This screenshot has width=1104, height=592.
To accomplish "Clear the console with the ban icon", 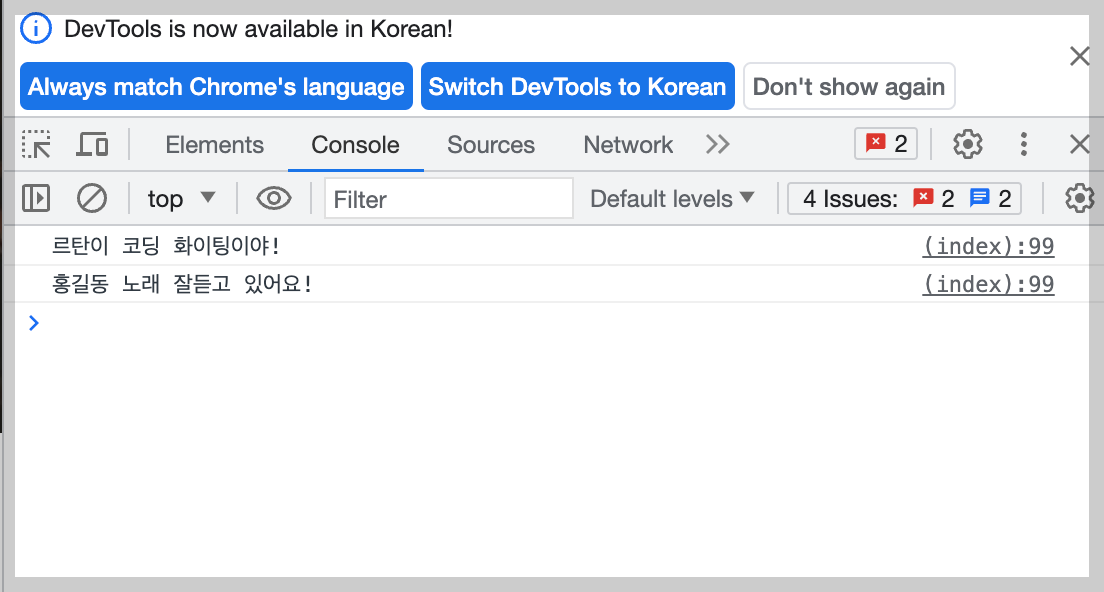I will pos(92,199).
